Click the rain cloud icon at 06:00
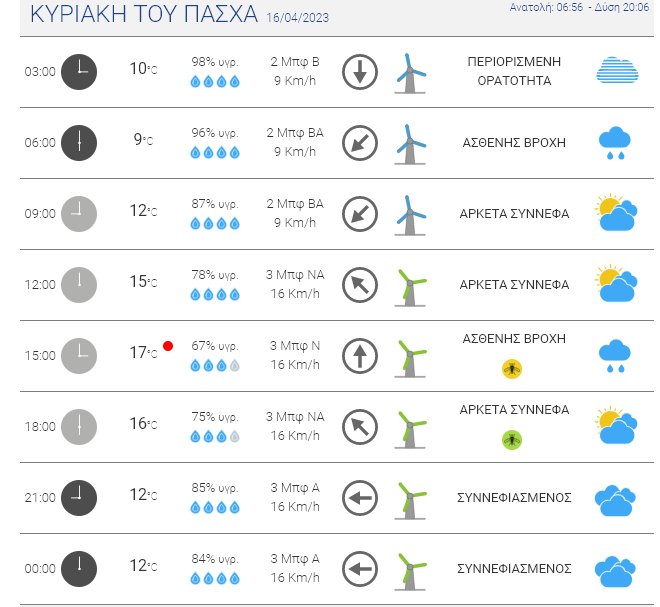Viewport: 660px width, 607px height. coord(615,142)
